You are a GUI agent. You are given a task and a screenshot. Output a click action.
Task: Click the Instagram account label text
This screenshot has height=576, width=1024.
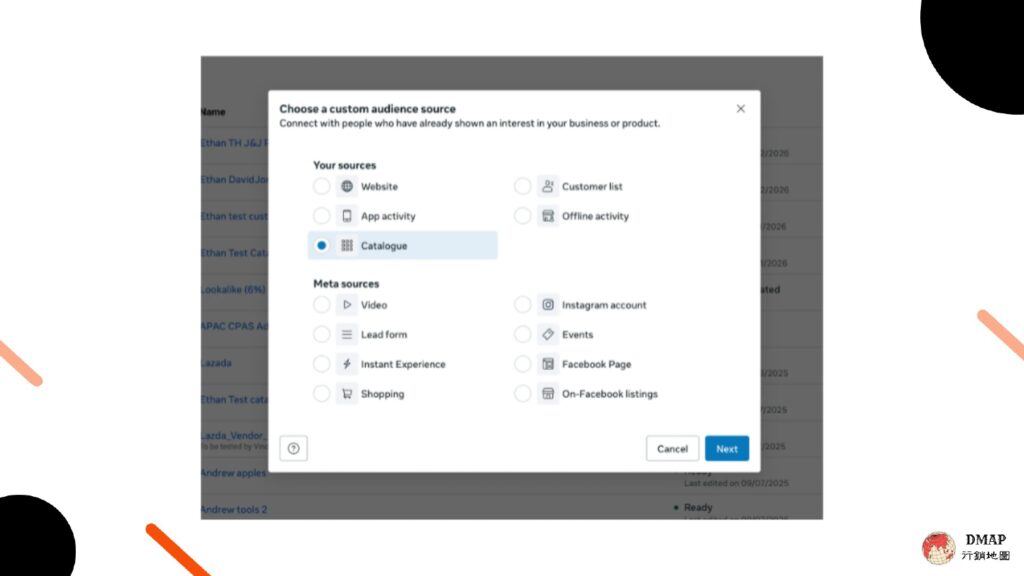tap(604, 305)
